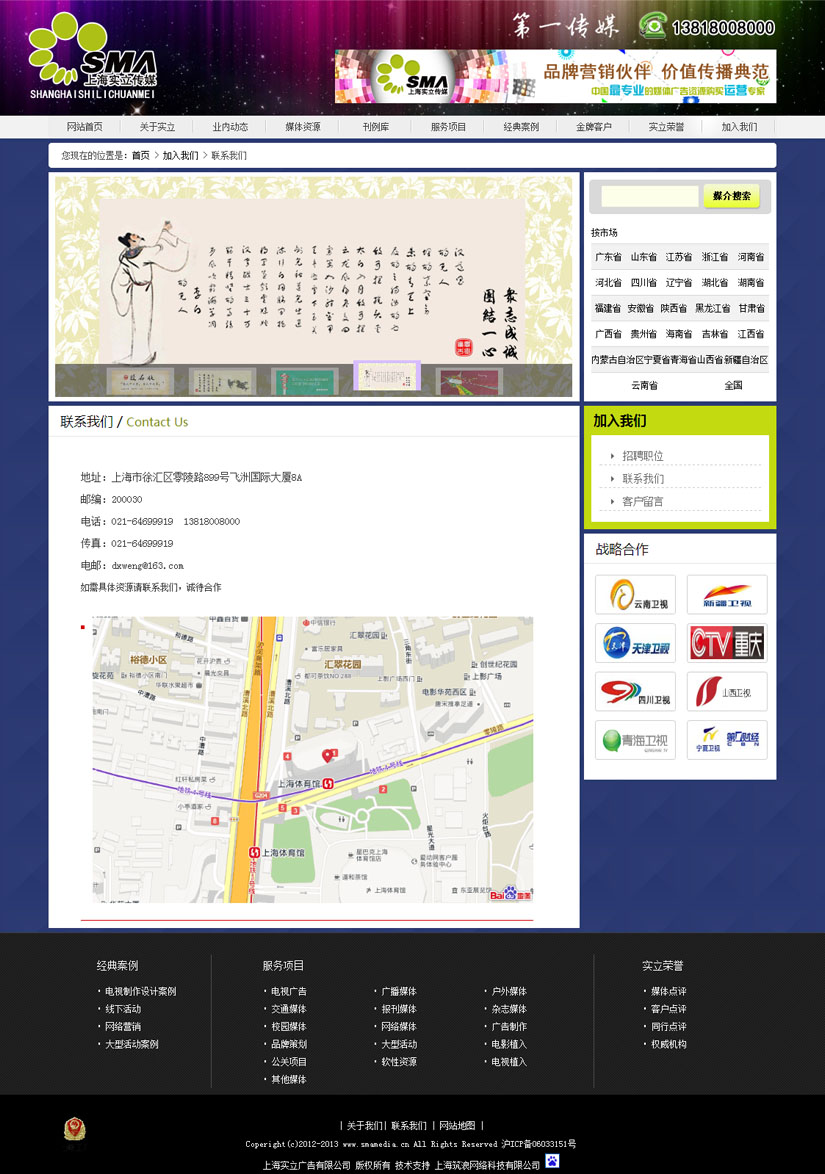Image resolution: width=825 pixels, height=1174 pixels.
Task: Open 电视制作设计案例 in the footer
Action: pyautogui.click(x=141, y=991)
